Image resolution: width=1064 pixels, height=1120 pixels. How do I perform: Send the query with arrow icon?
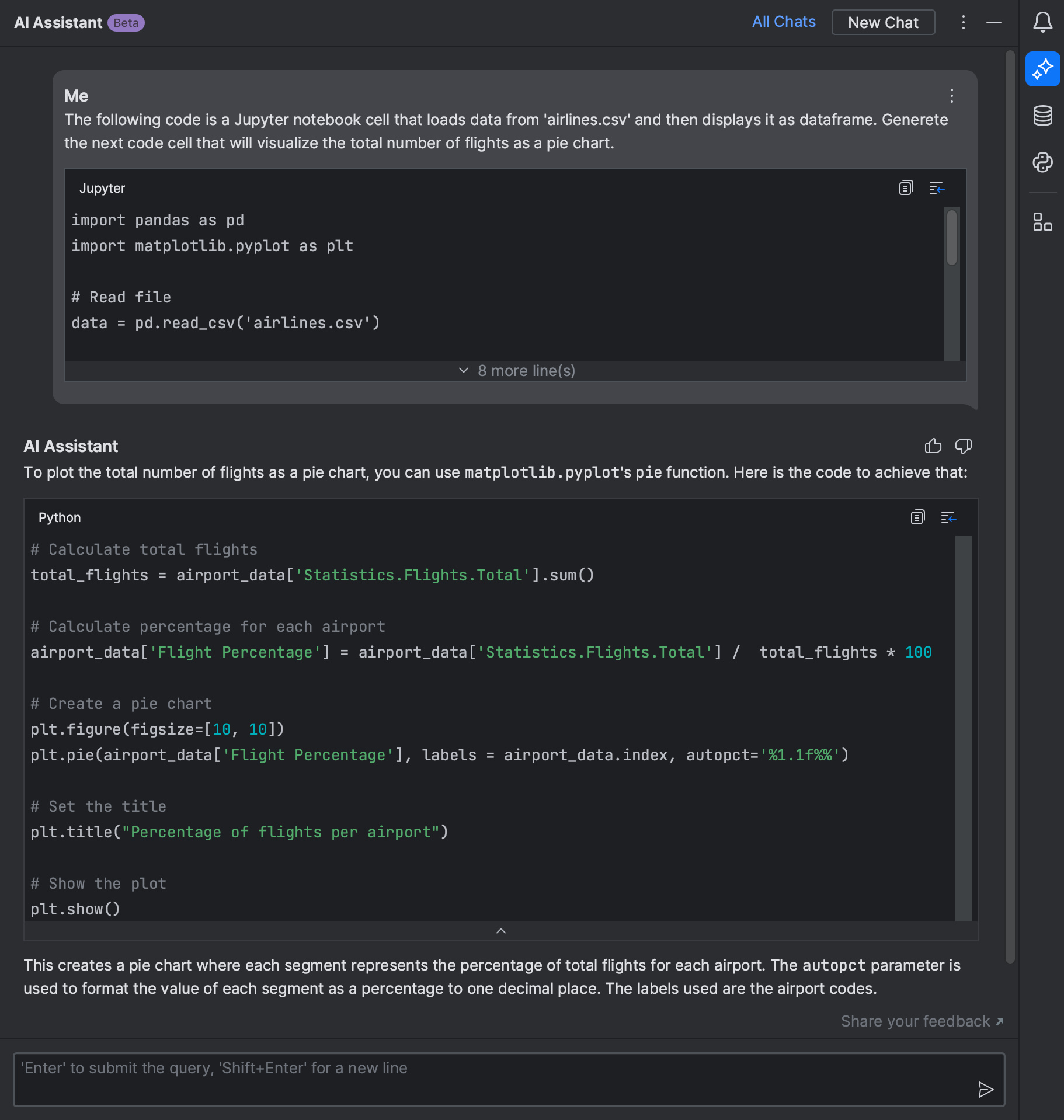986,1089
